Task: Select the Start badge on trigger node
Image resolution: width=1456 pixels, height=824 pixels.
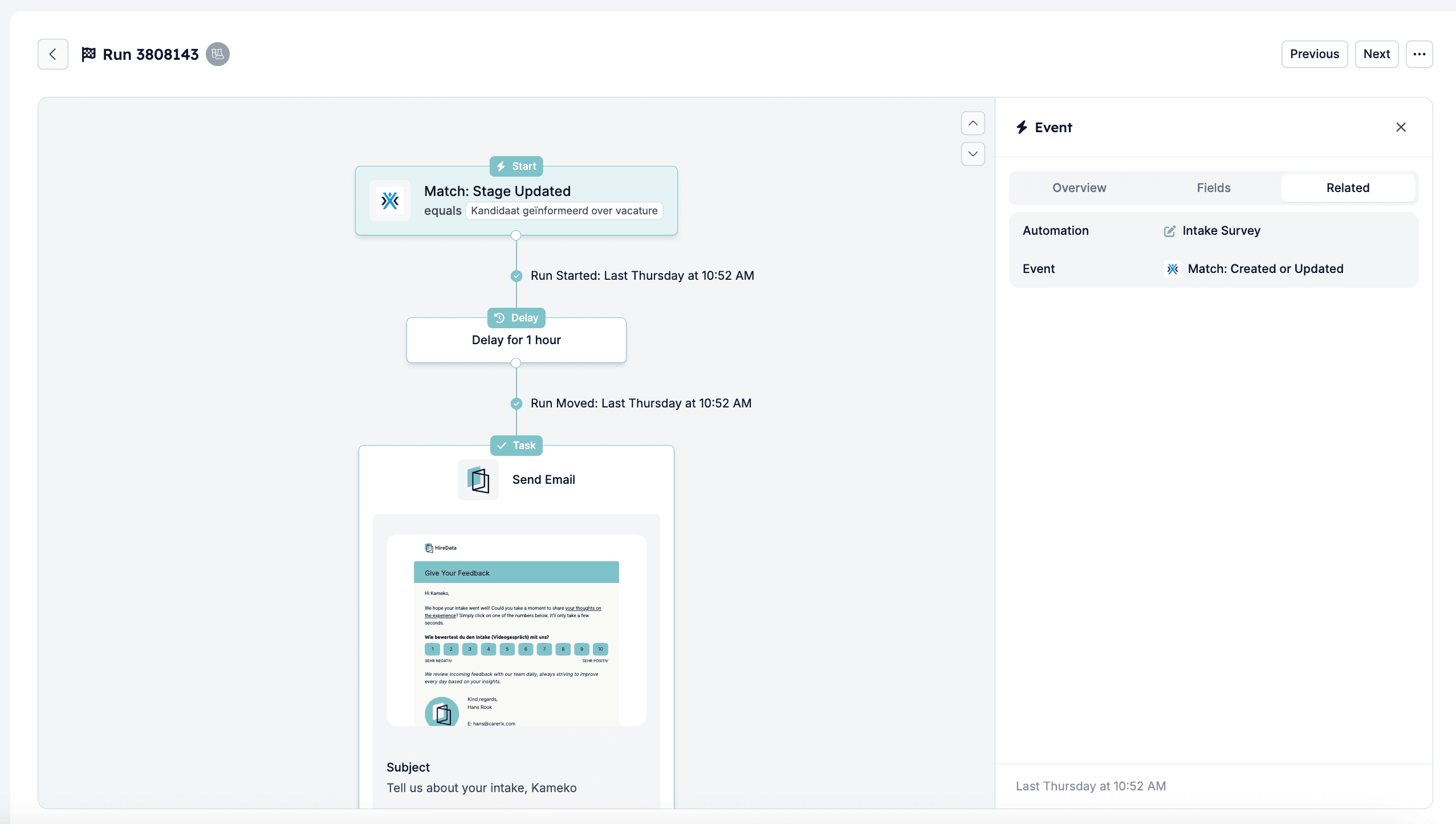Action: tap(516, 166)
